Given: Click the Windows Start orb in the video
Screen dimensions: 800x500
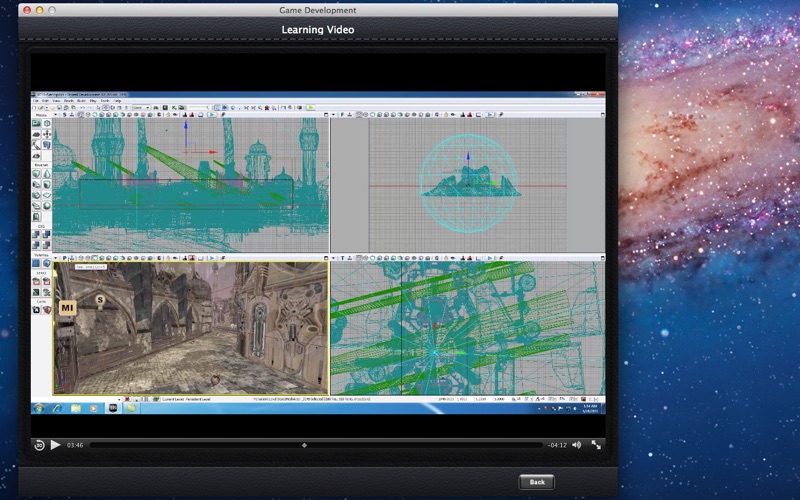Looking at the screenshot, I should tap(39, 408).
